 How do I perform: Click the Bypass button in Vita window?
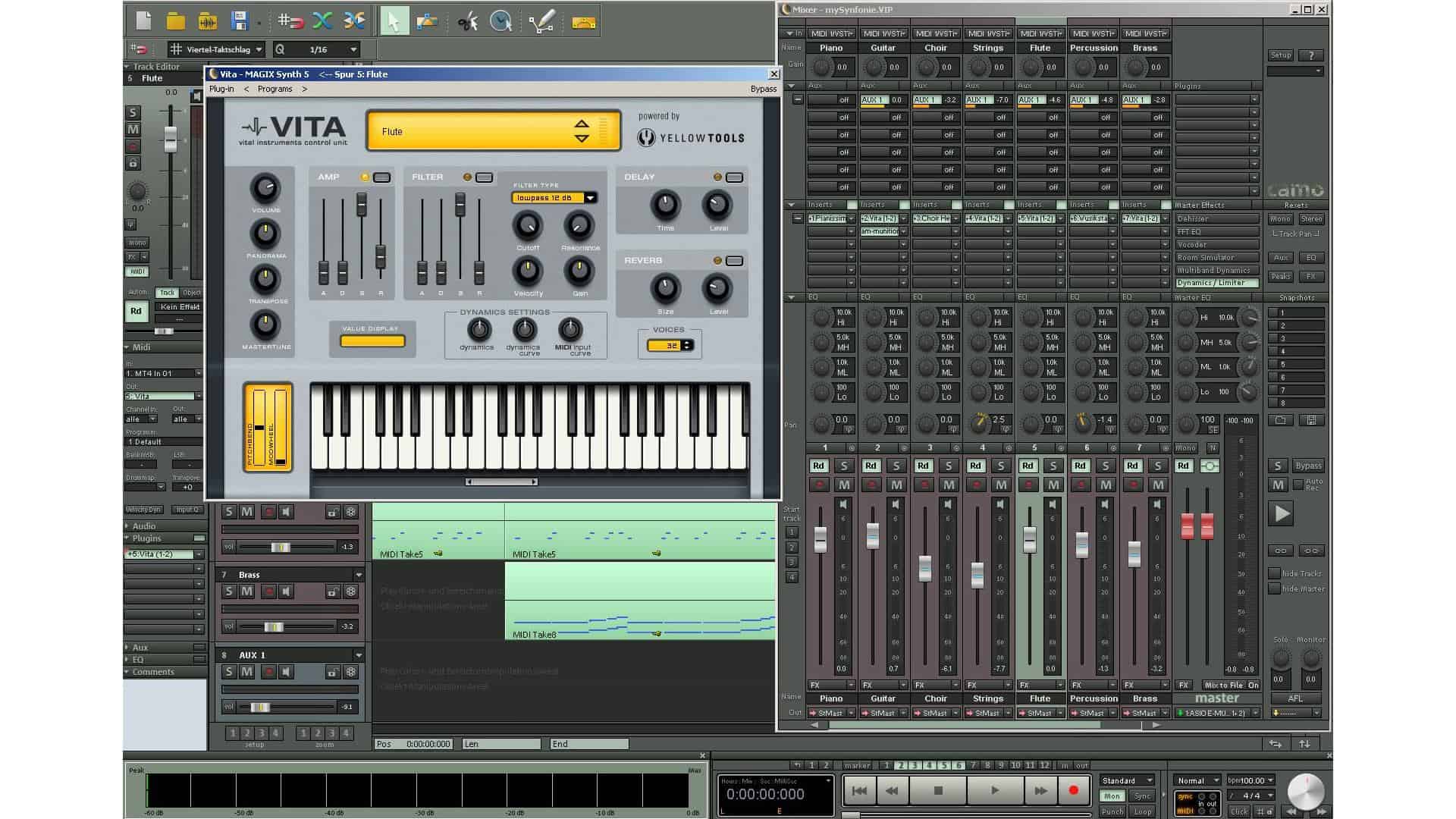point(763,89)
